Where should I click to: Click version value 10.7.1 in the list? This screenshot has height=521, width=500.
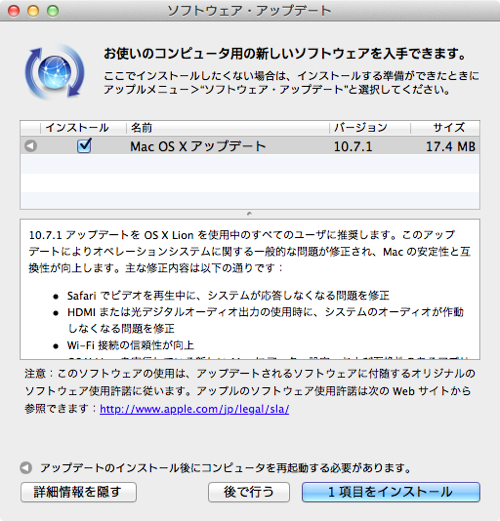tap(353, 146)
